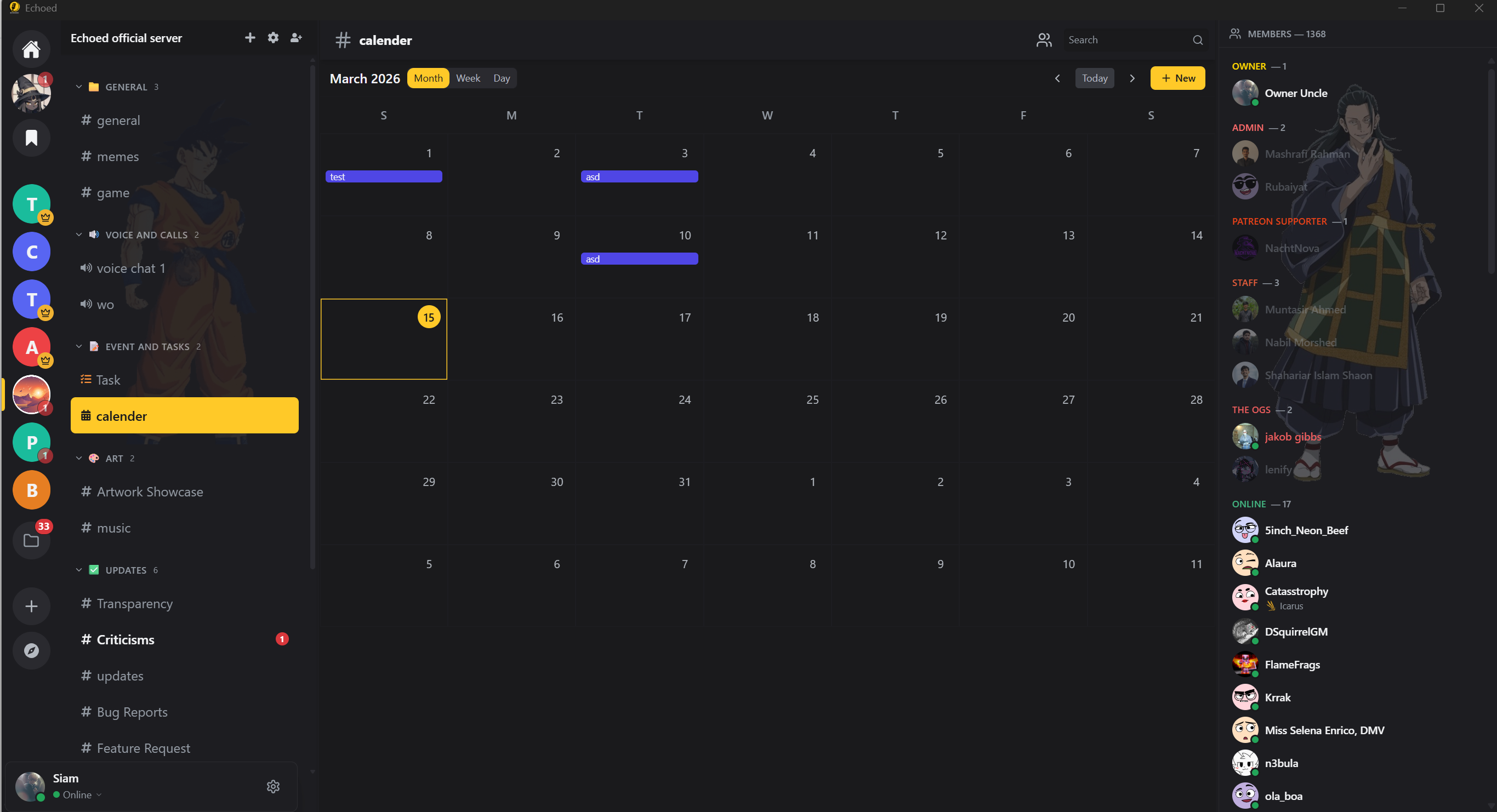Collapse the GENERAL category
1497x812 pixels.
tap(79, 87)
